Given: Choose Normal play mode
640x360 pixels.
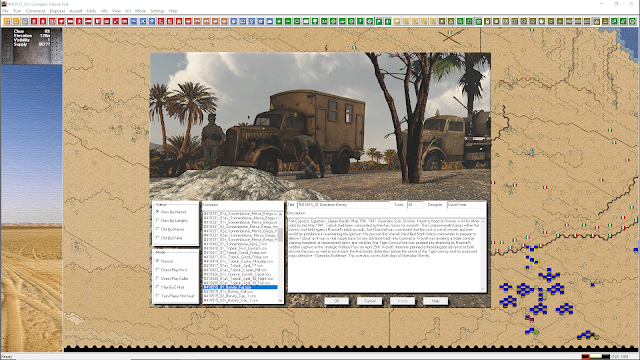Looking at the screenshot, I should click(x=158, y=261).
